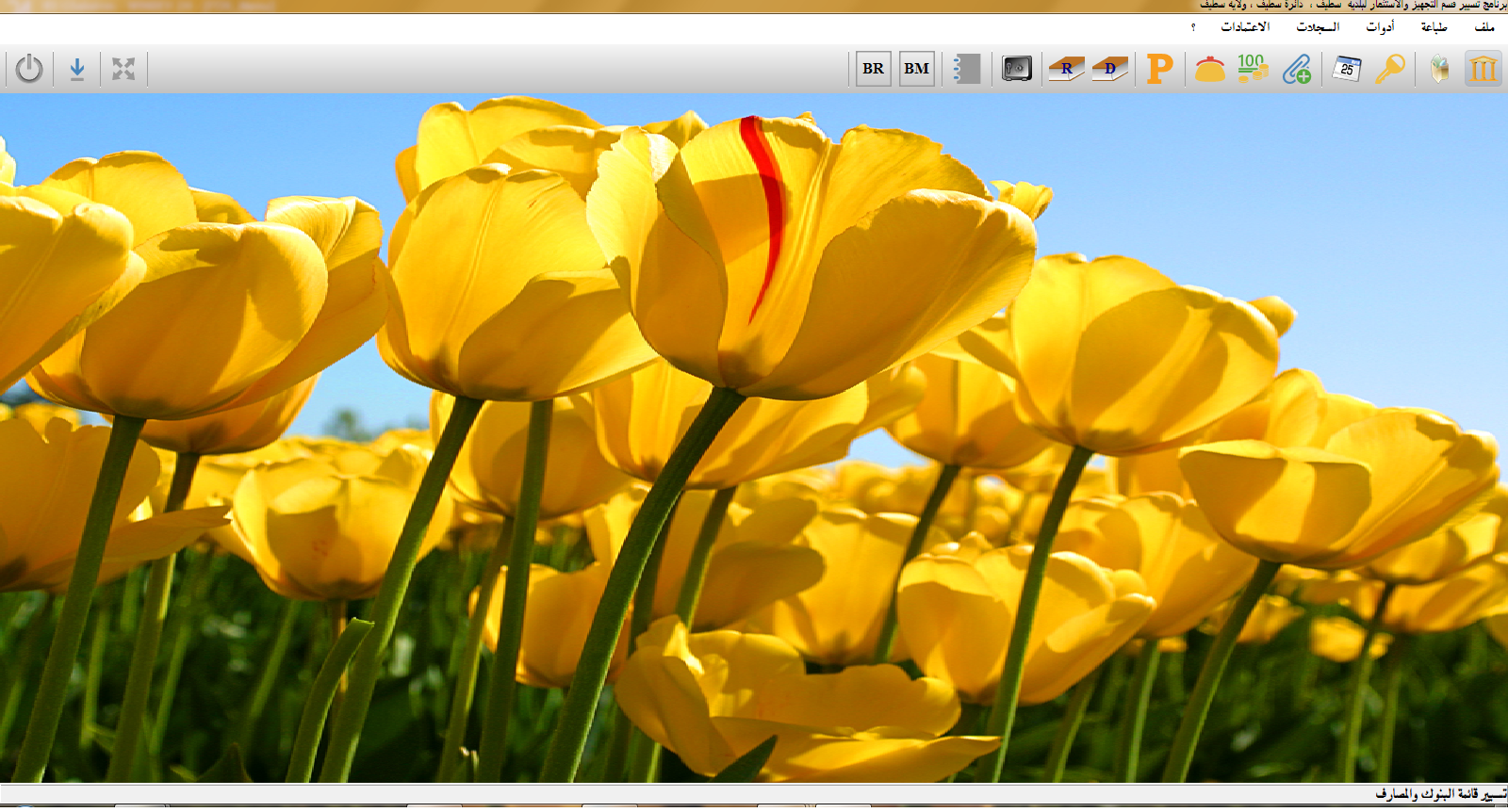Click the four-arrow fullscreen expand icon
Viewport: 1508px width, 812px height.
point(123,69)
